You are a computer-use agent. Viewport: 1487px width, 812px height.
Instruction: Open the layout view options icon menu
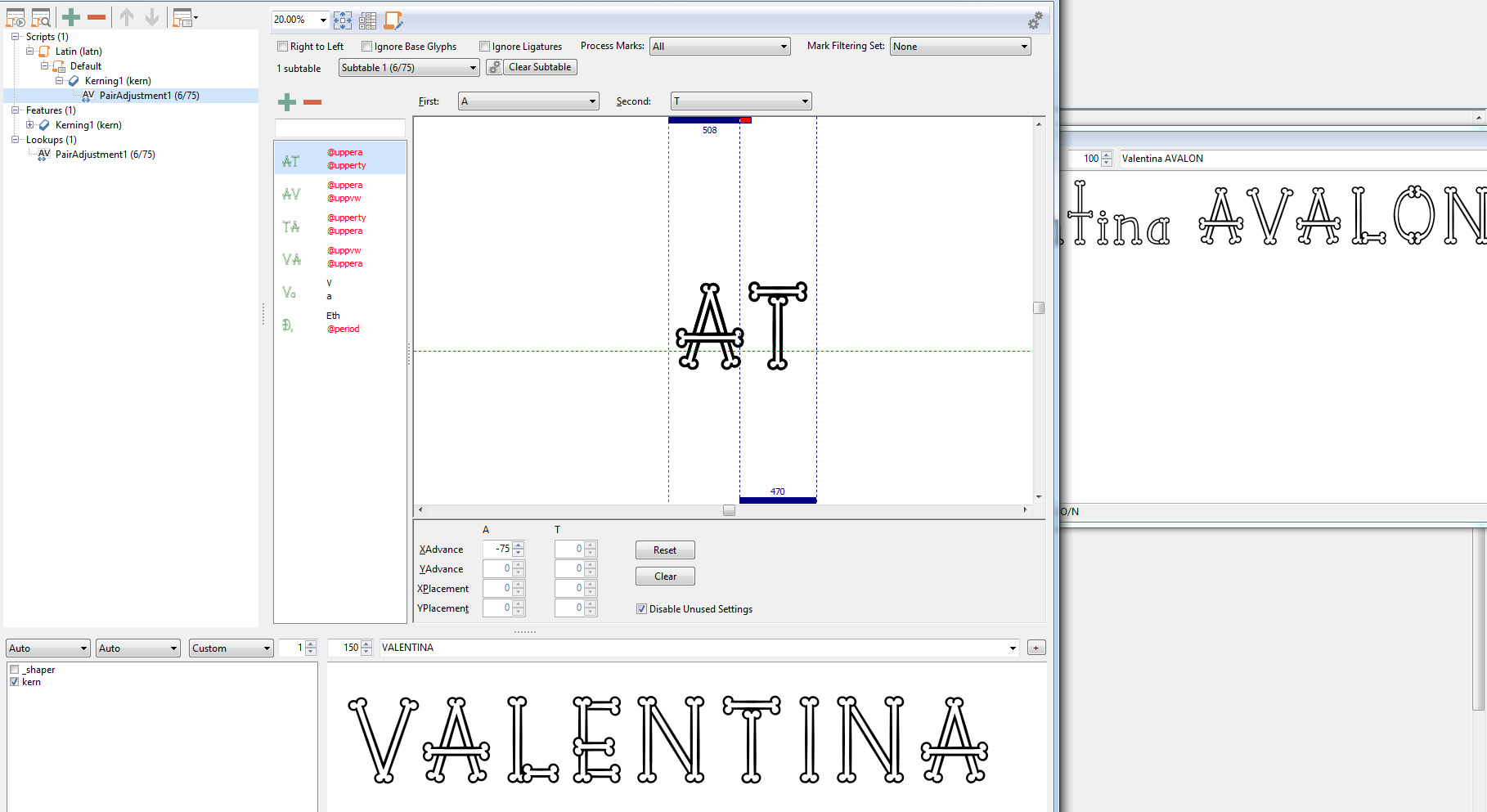pos(185,17)
